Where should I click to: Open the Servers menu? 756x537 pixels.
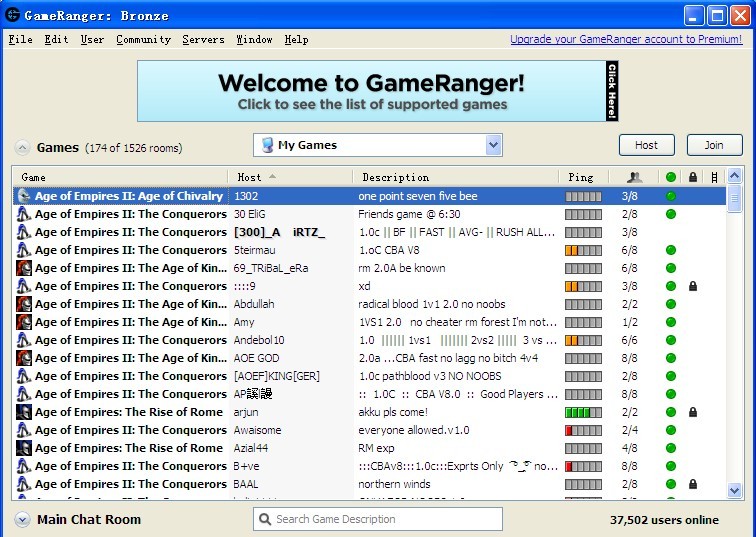[x=203, y=40]
